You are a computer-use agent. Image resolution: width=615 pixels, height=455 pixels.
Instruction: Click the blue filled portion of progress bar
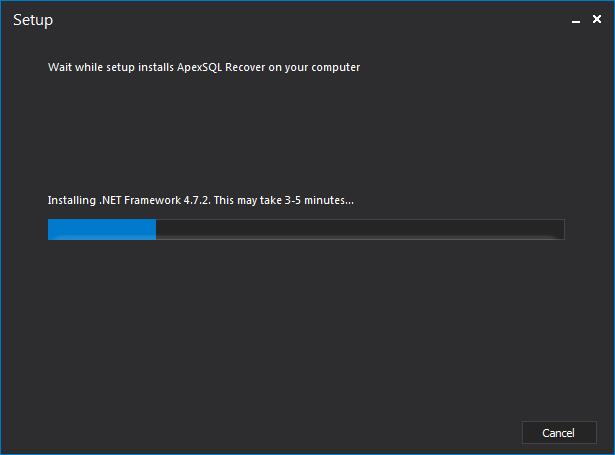pyautogui.click(x=101, y=230)
